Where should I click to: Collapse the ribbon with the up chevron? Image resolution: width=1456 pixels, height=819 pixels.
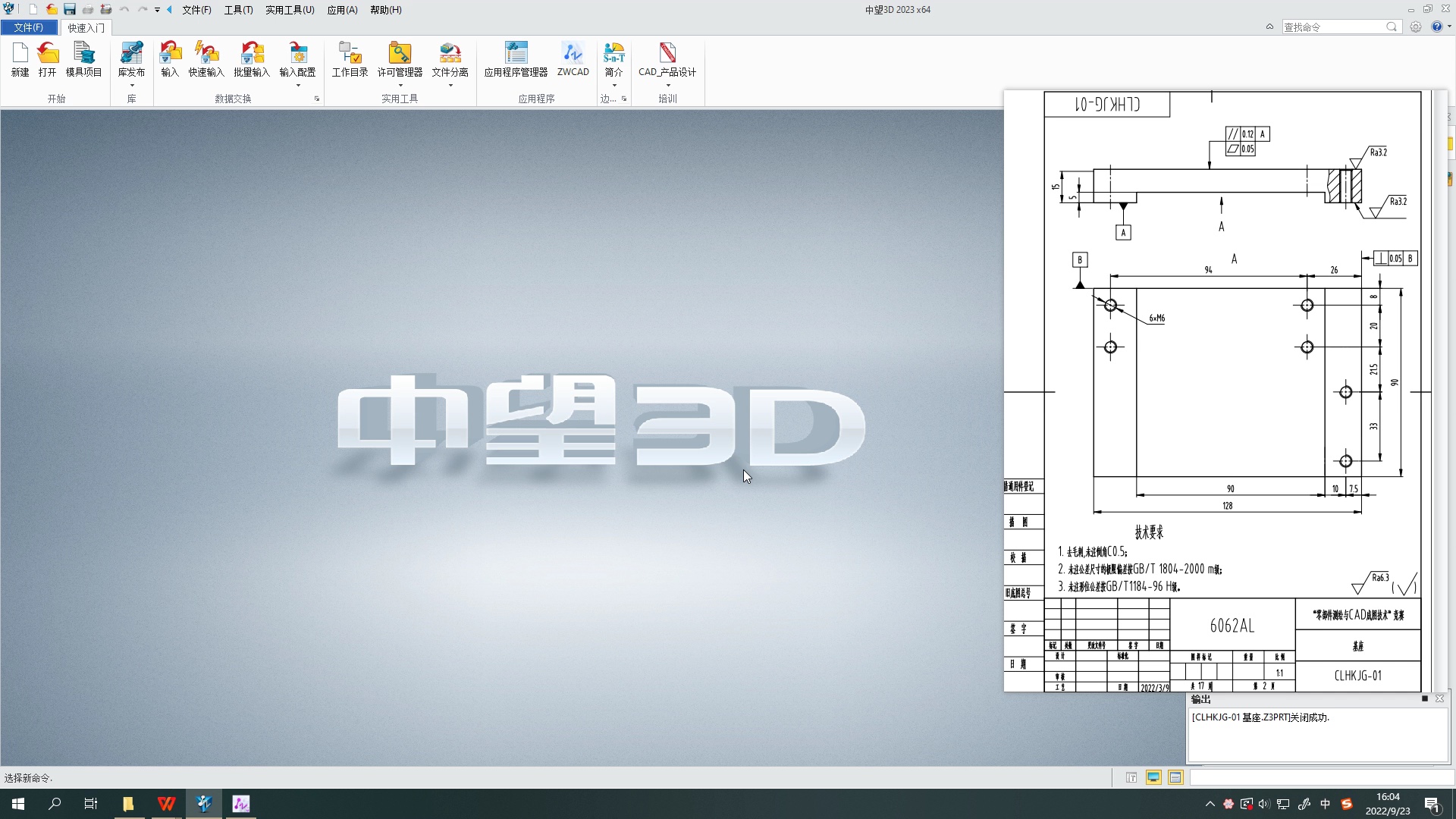pyautogui.click(x=1269, y=27)
